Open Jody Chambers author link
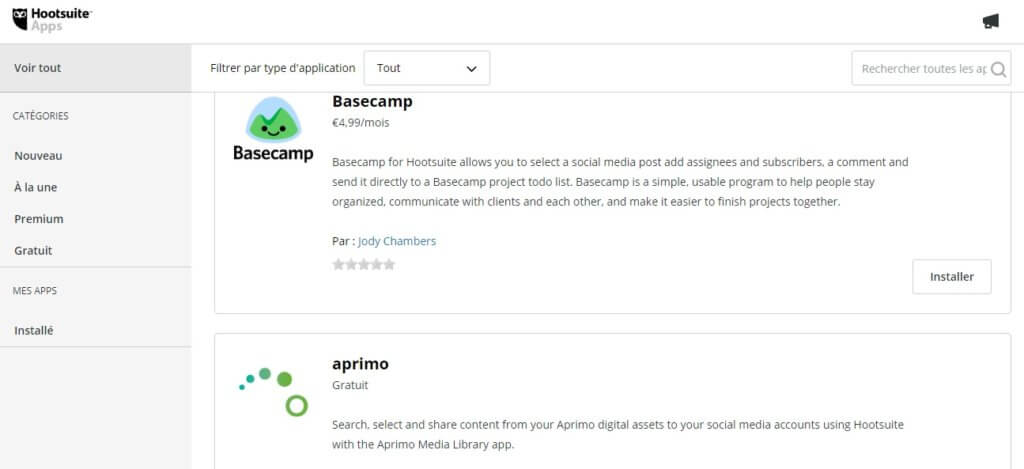 396,241
